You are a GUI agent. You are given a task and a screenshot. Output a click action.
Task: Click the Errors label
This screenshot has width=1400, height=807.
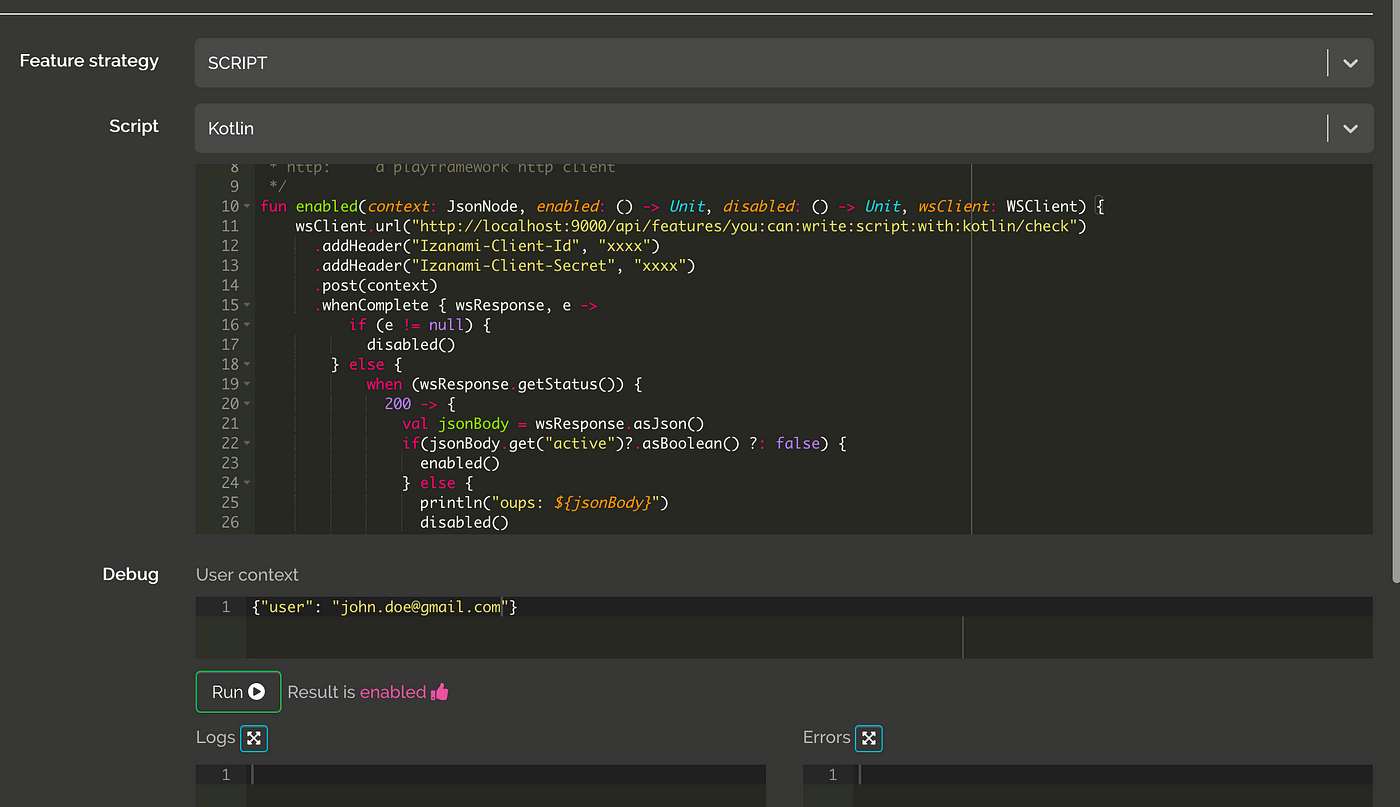click(827, 738)
